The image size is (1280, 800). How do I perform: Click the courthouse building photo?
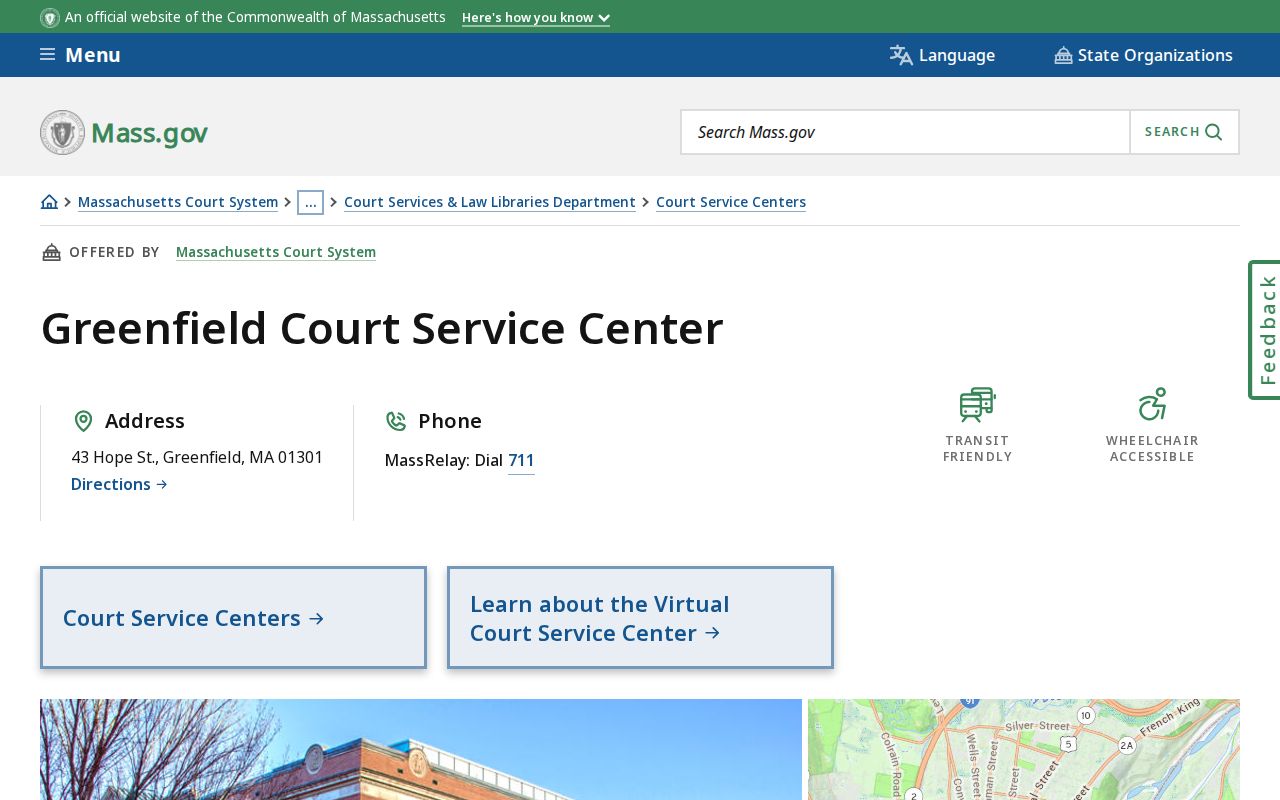[421, 749]
